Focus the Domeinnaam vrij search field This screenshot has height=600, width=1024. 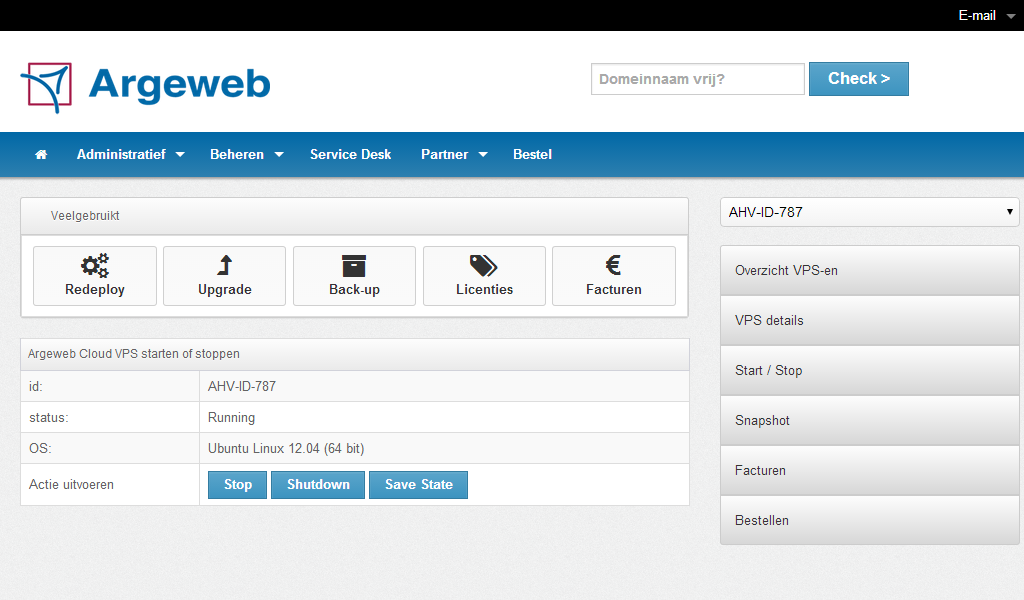697,79
